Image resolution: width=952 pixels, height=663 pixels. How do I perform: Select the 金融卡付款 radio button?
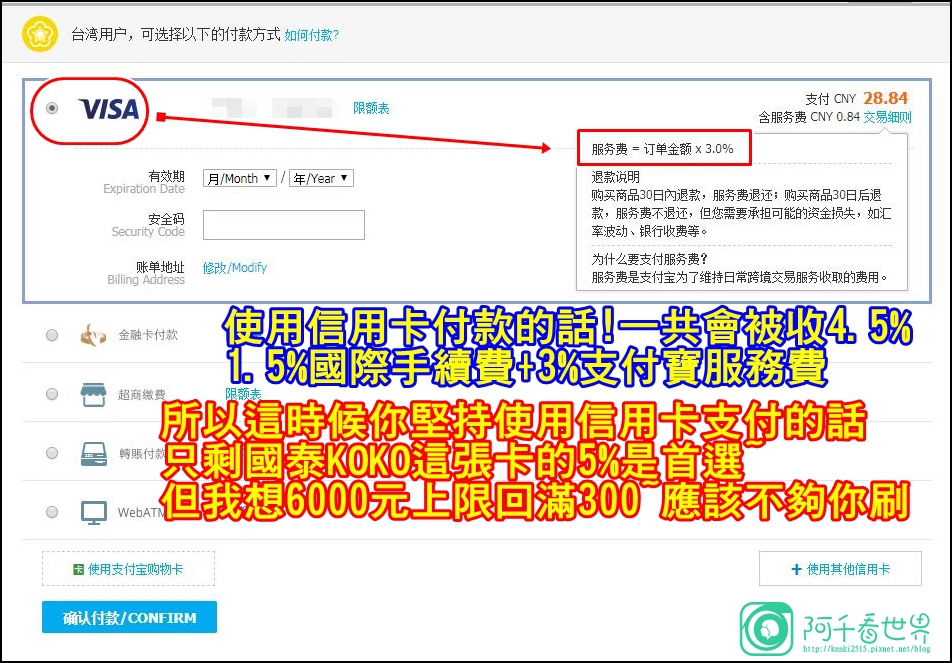[x=52, y=335]
